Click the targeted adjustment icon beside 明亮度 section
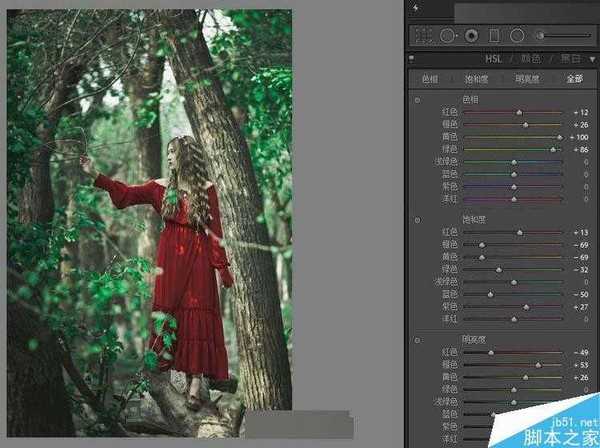This screenshot has height=448, width=600. pos(417,340)
